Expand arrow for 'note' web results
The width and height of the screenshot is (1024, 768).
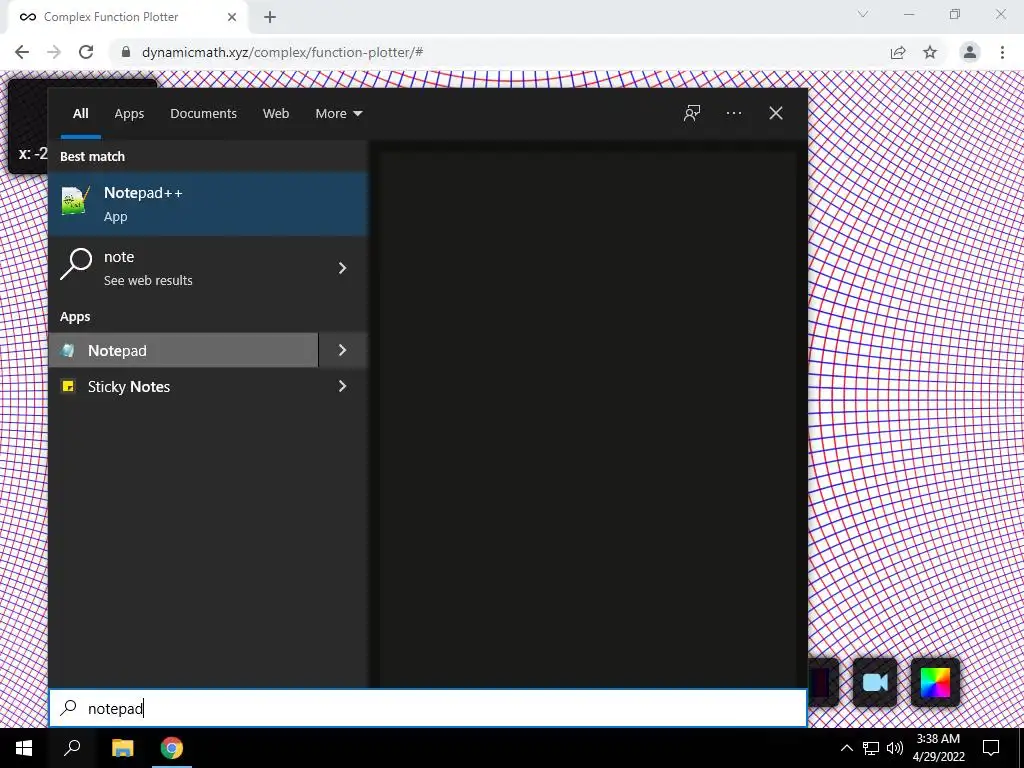(343, 268)
